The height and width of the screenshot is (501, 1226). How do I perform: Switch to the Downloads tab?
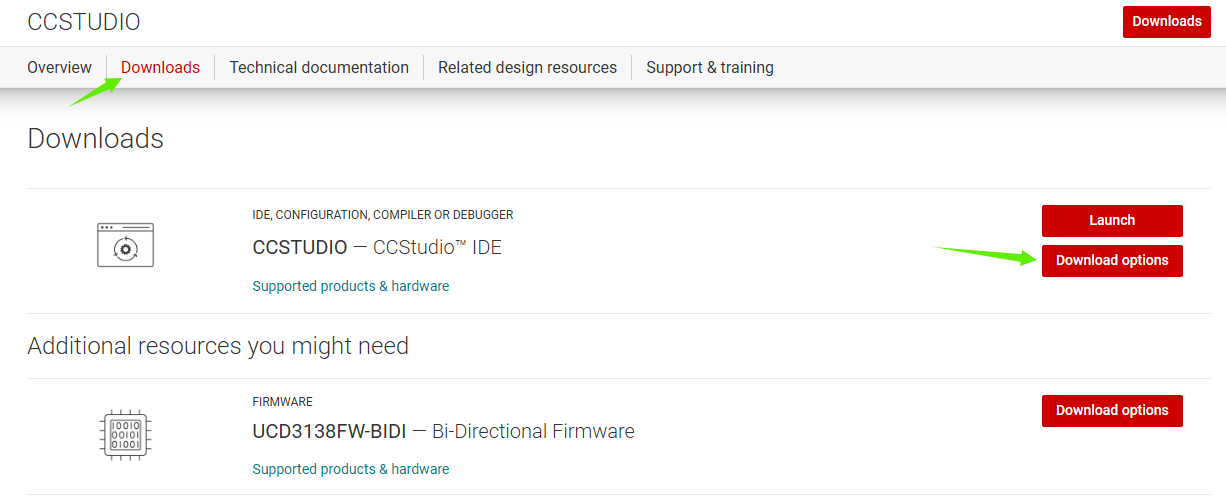click(x=160, y=68)
